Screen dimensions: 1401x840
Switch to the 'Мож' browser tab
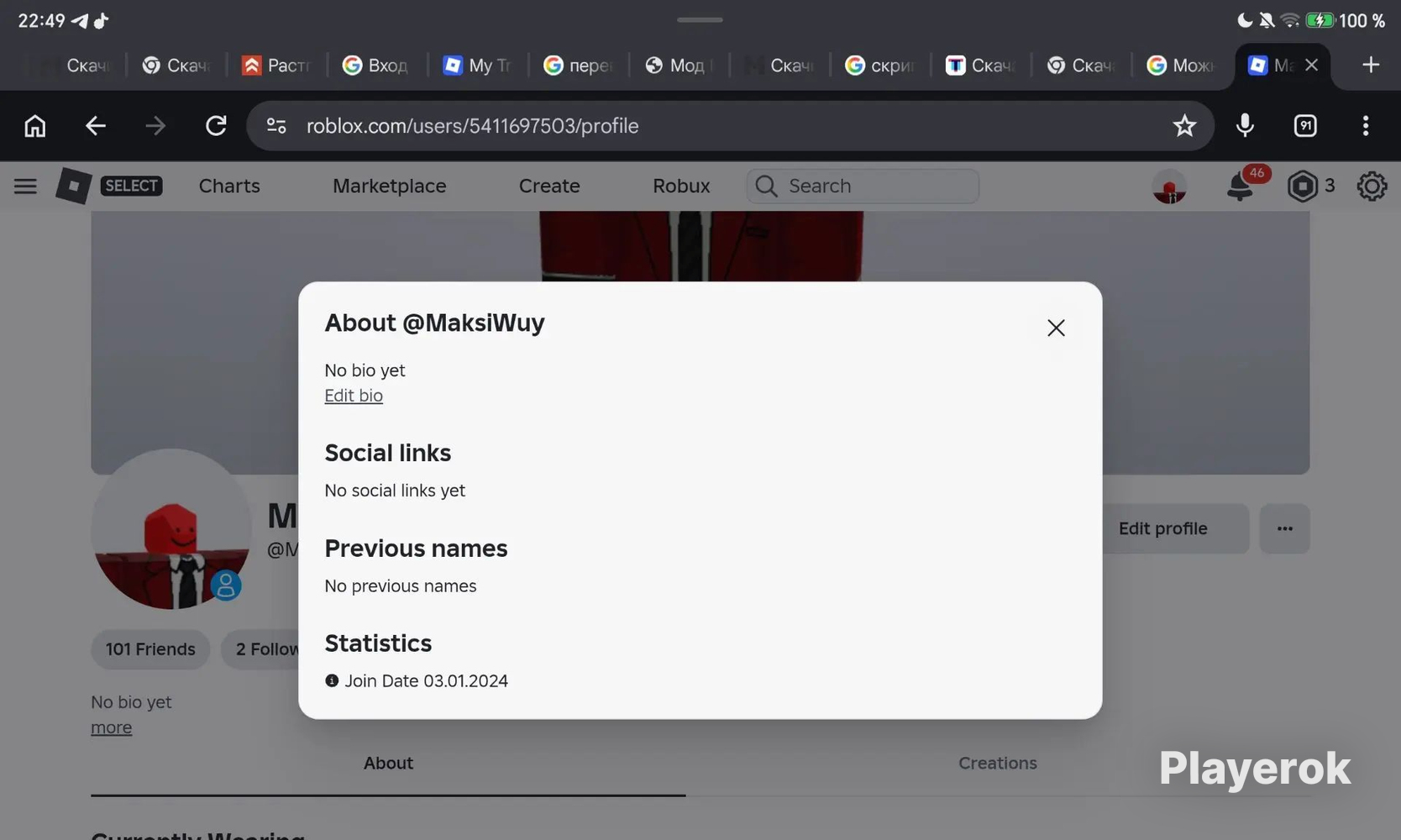pyautogui.click(x=1181, y=65)
